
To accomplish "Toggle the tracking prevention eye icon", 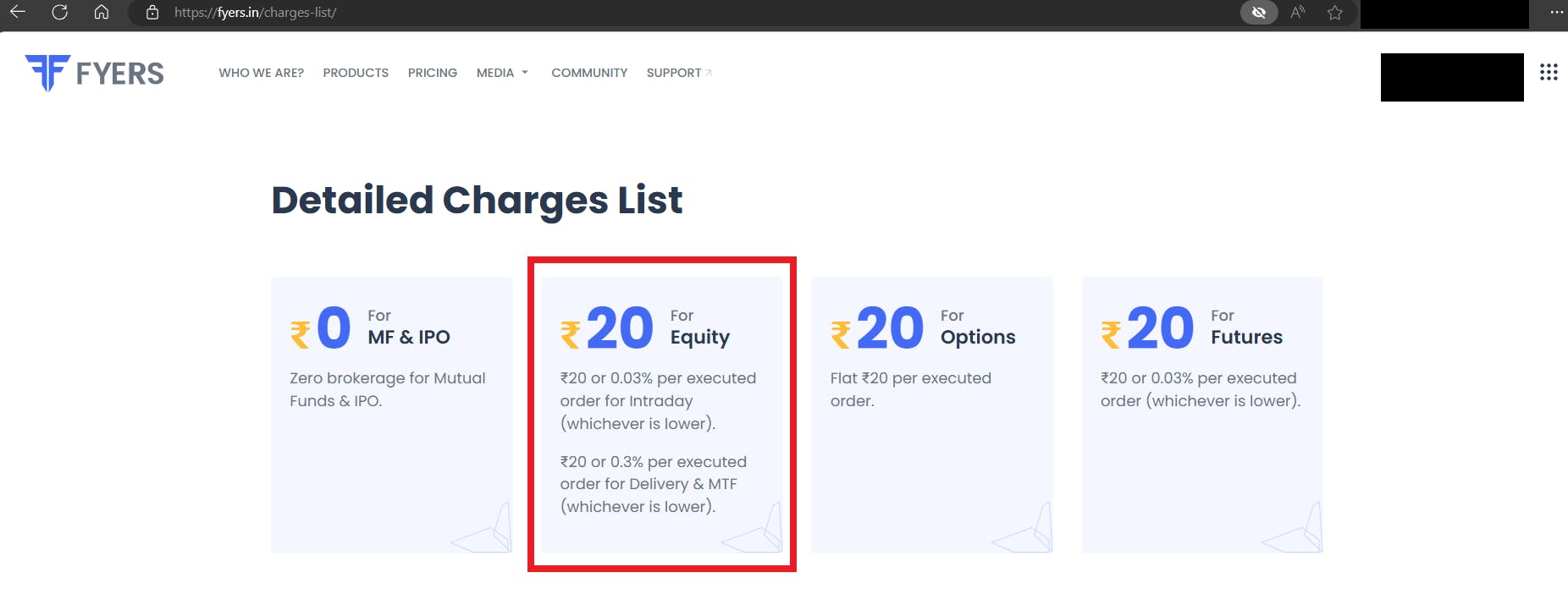I will (1259, 12).
